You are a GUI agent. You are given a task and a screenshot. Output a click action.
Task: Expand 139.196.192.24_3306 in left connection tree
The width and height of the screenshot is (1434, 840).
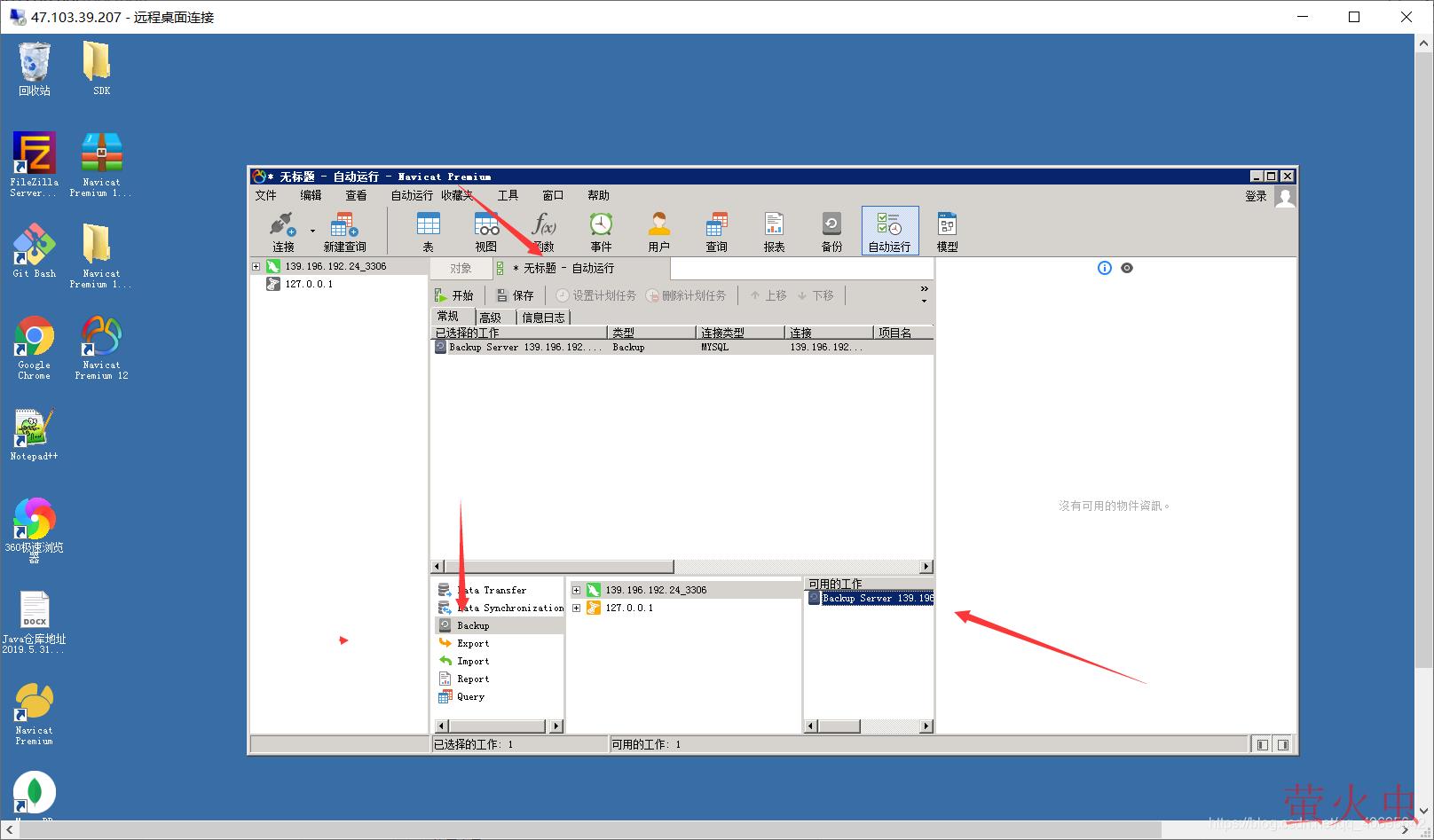pos(256,266)
